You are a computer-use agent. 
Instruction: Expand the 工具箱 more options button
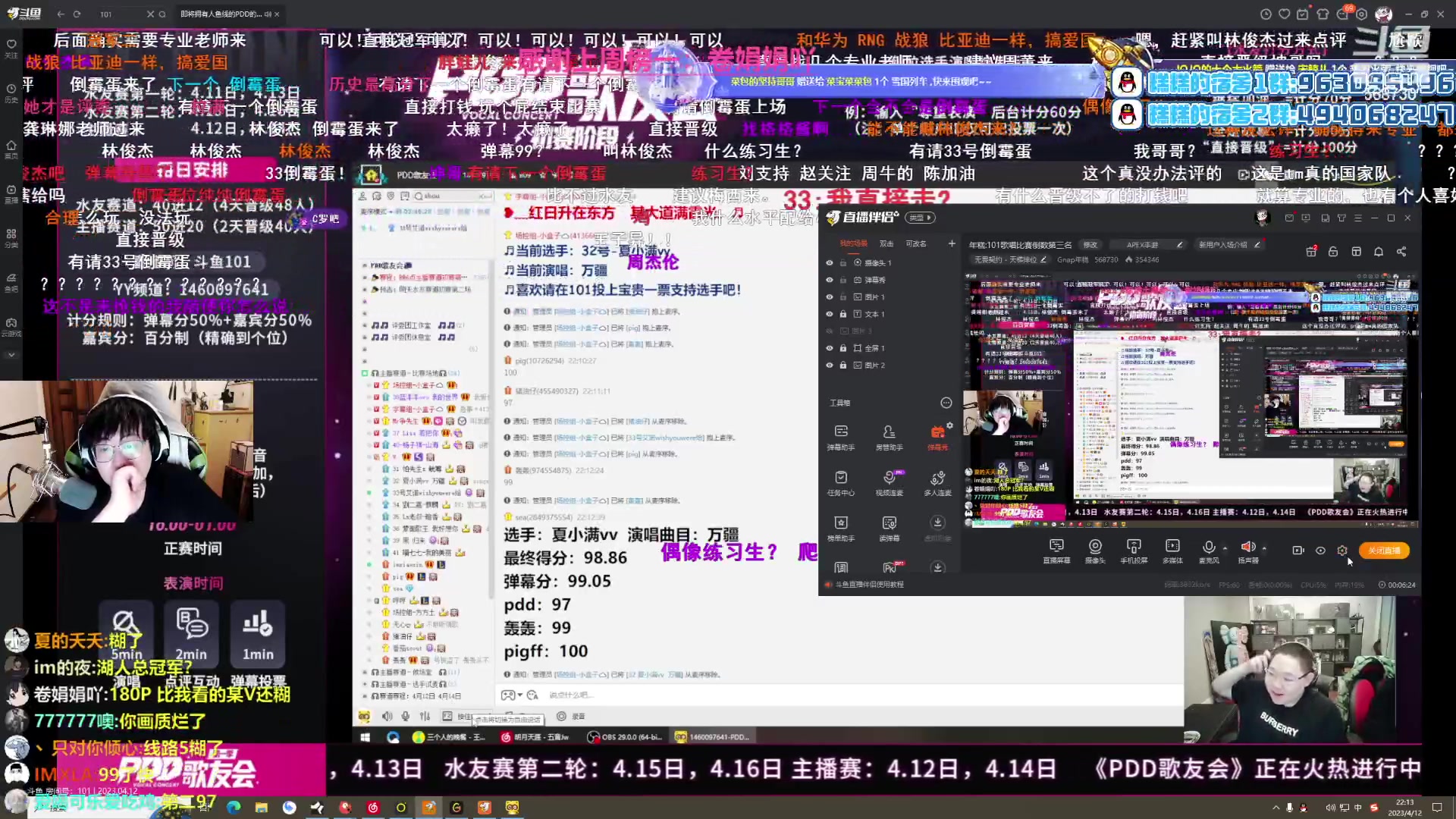click(x=946, y=403)
